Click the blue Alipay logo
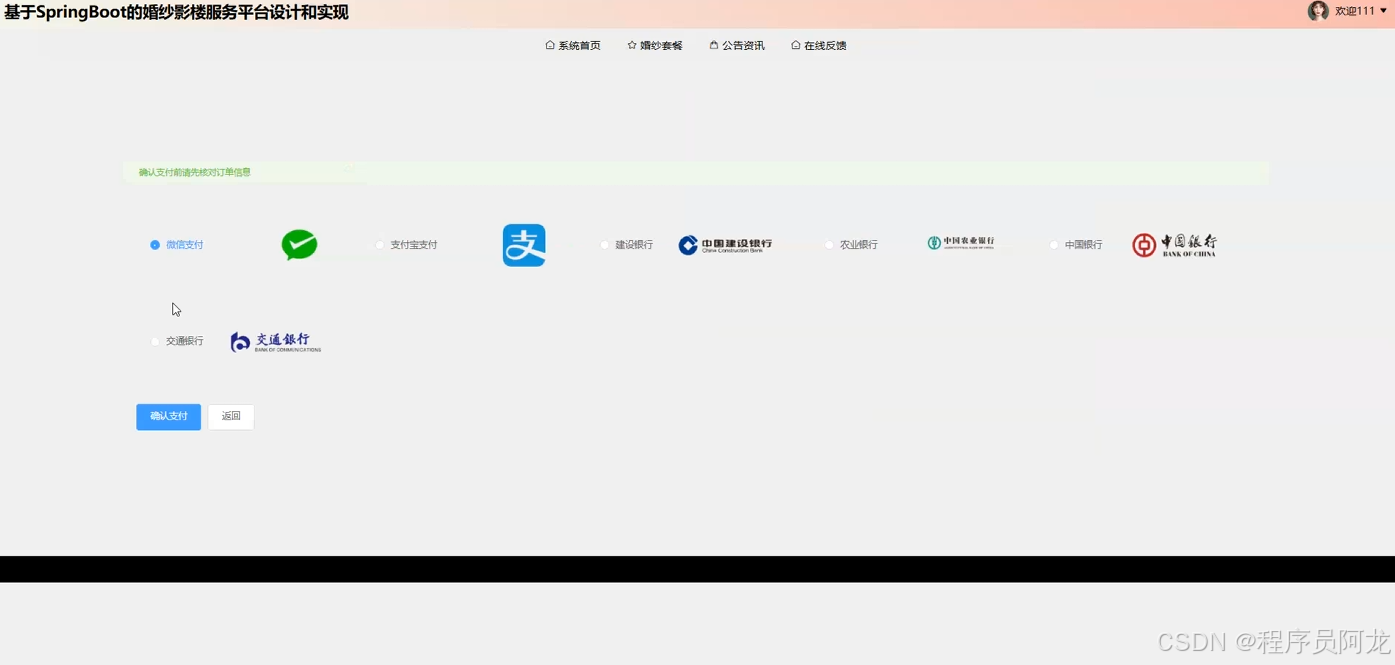 tap(524, 245)
